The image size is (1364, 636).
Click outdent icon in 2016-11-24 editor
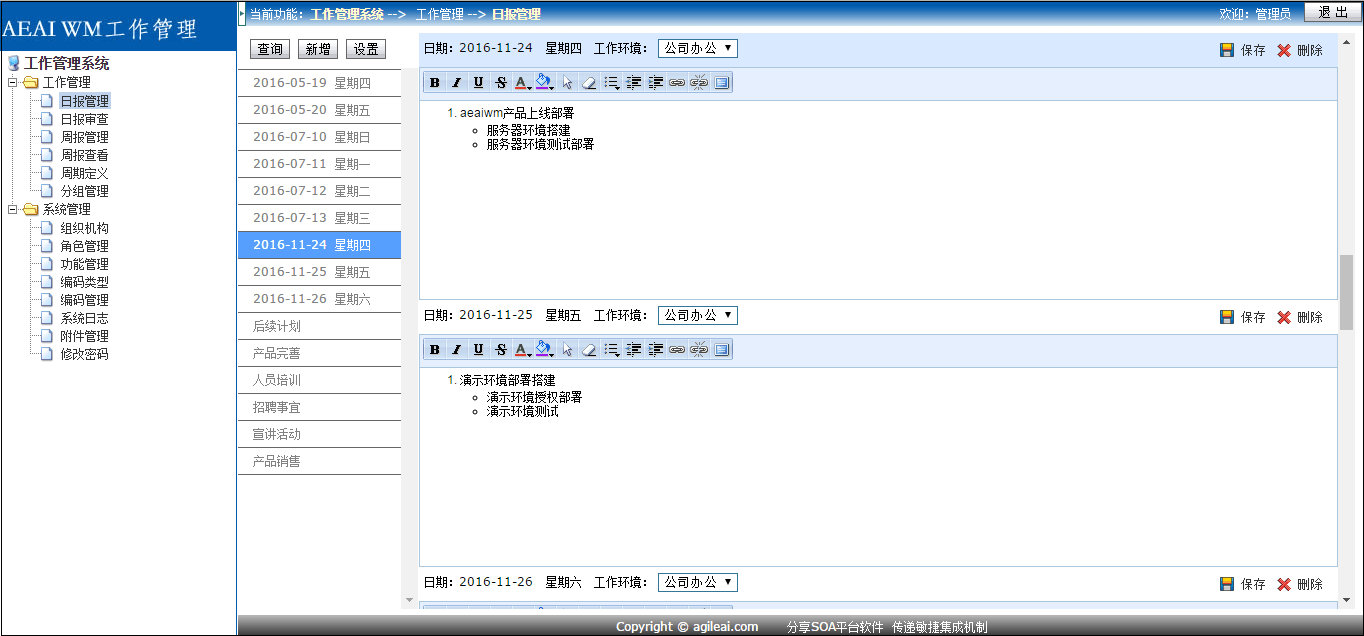point(633,83)
